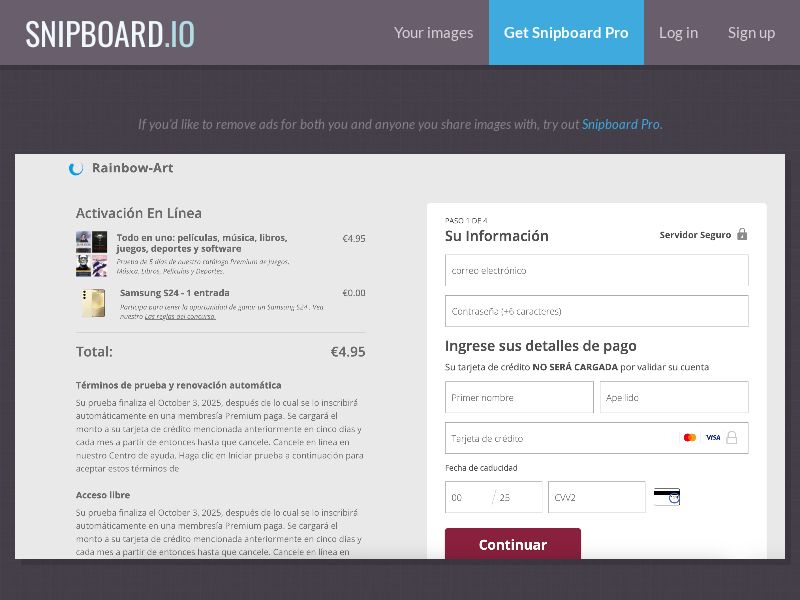The height and width of the screenshot is (600, 800).
Task: Focus the correo electrónico field
Action: tap(596, 271)
